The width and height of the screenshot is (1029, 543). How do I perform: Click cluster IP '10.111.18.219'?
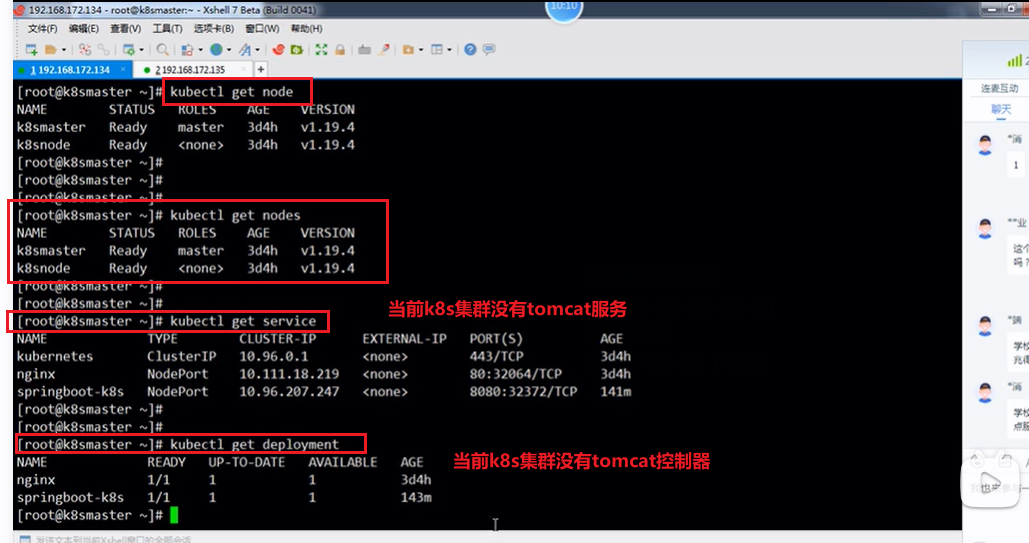pyautogui.click(x=289, y=374)
